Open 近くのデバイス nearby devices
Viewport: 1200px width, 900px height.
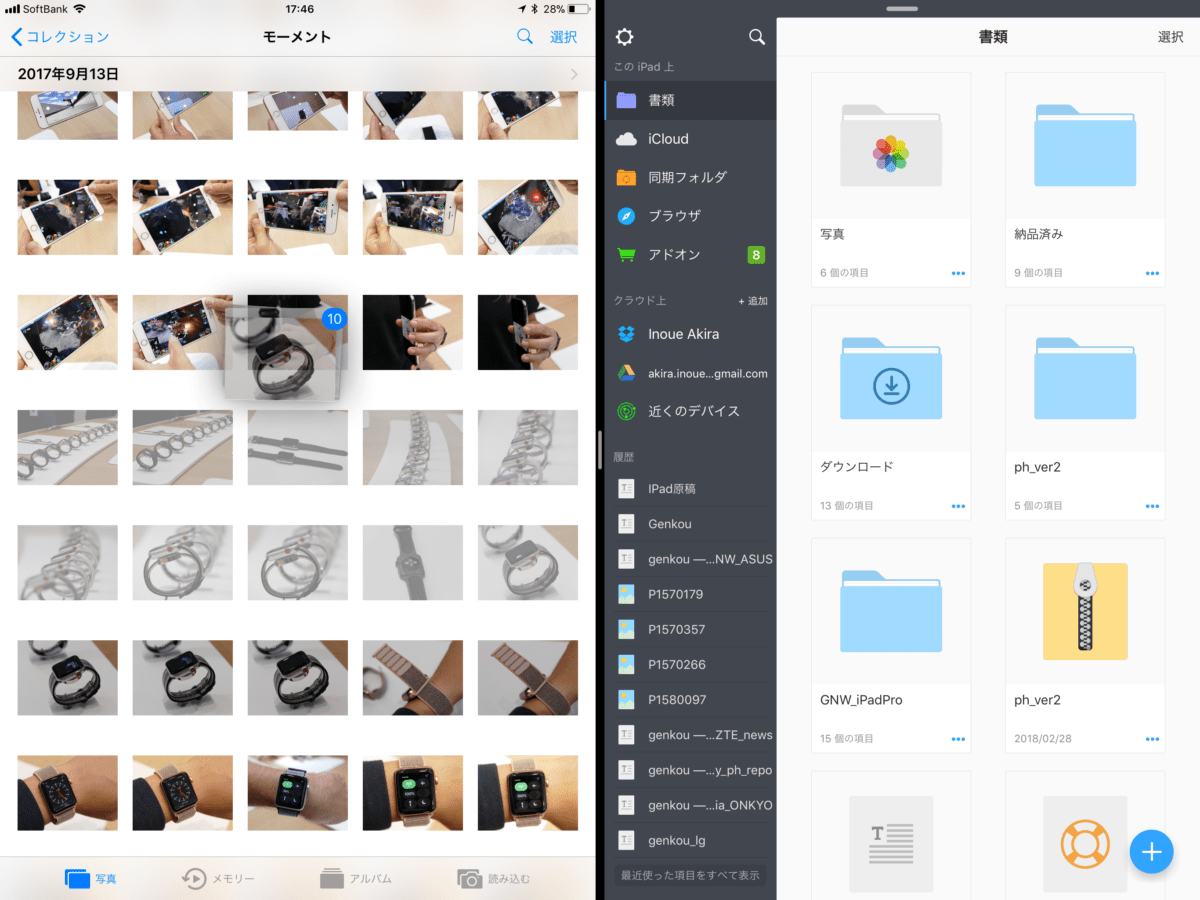click(690, 411)
